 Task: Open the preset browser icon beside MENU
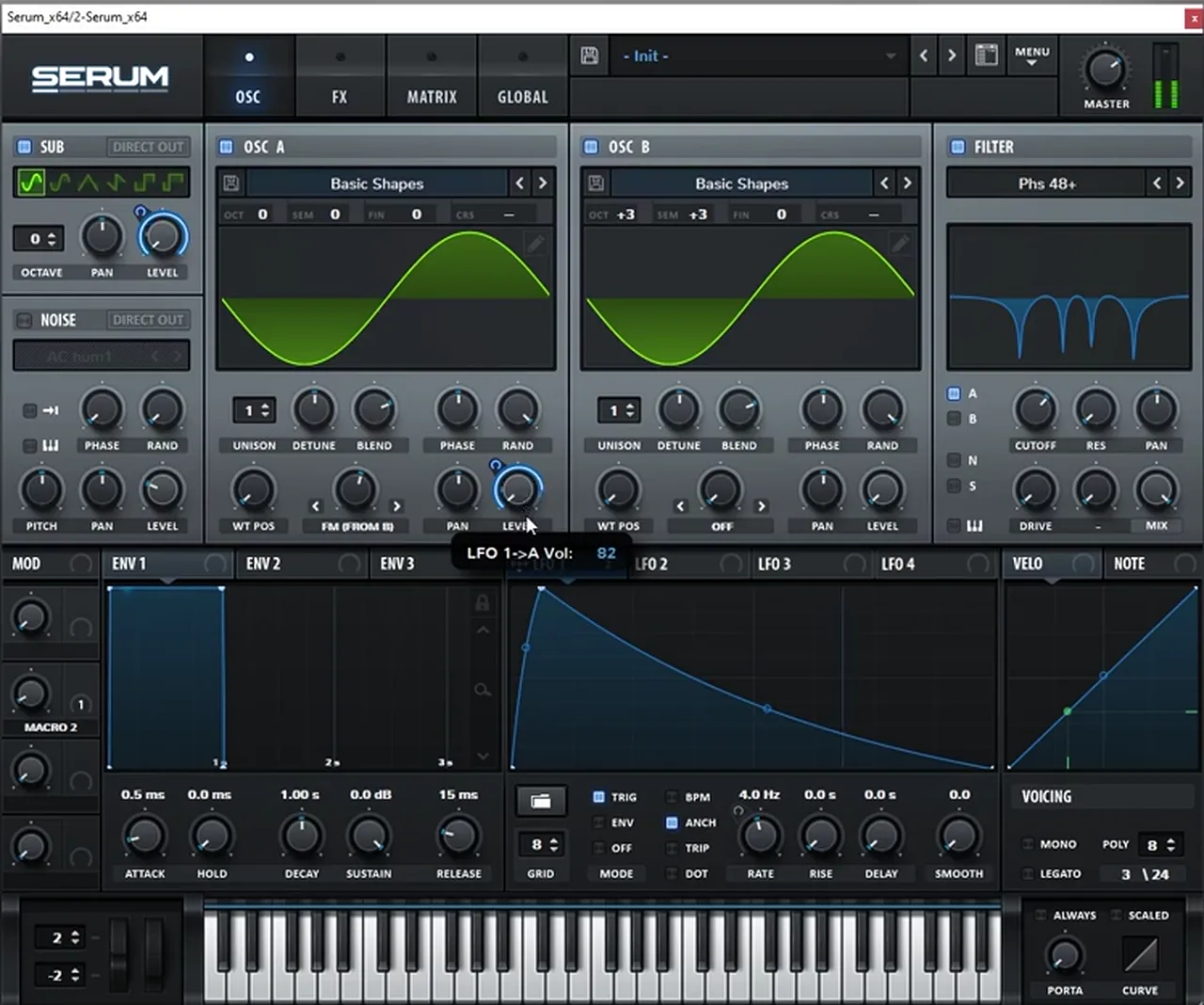[986, 55]
